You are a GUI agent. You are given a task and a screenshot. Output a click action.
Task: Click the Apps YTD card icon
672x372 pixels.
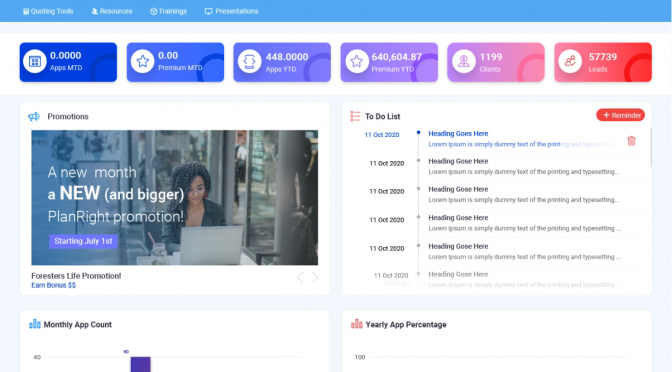click(249, 61)
